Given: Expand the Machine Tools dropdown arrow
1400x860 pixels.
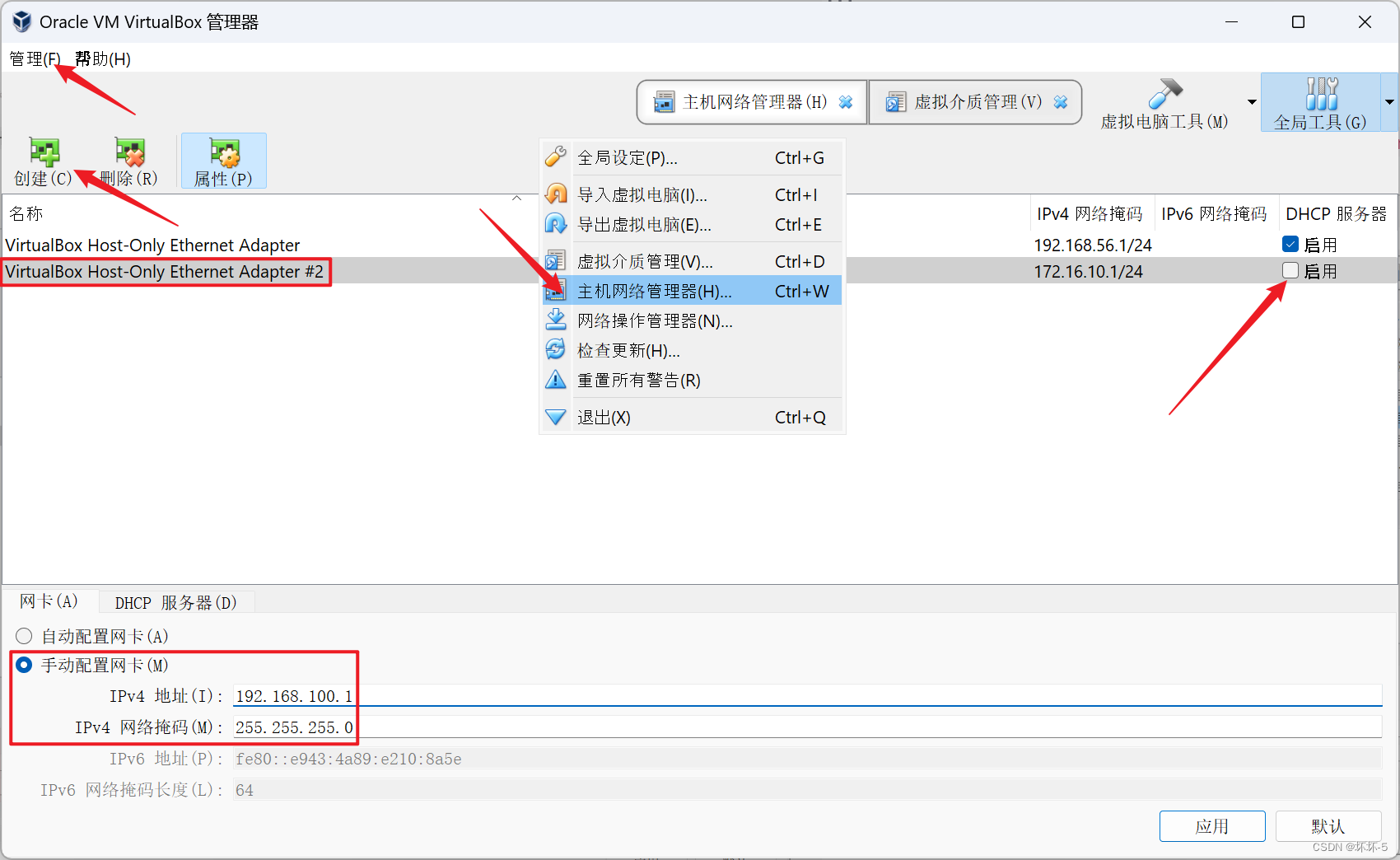Looking at the screenshot, I should pyautogui.click(x=1252, y=102).
